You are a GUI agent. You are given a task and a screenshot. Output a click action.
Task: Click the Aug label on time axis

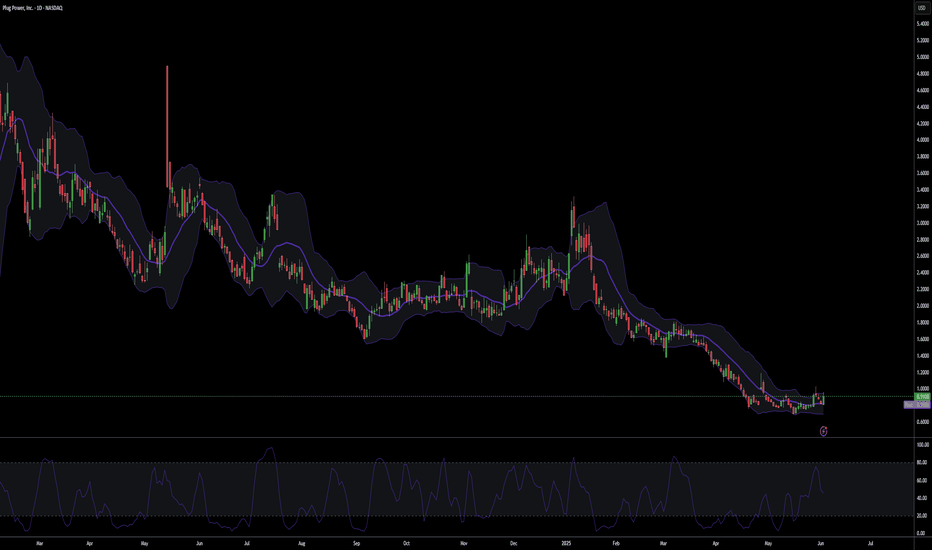coord(301,543)
